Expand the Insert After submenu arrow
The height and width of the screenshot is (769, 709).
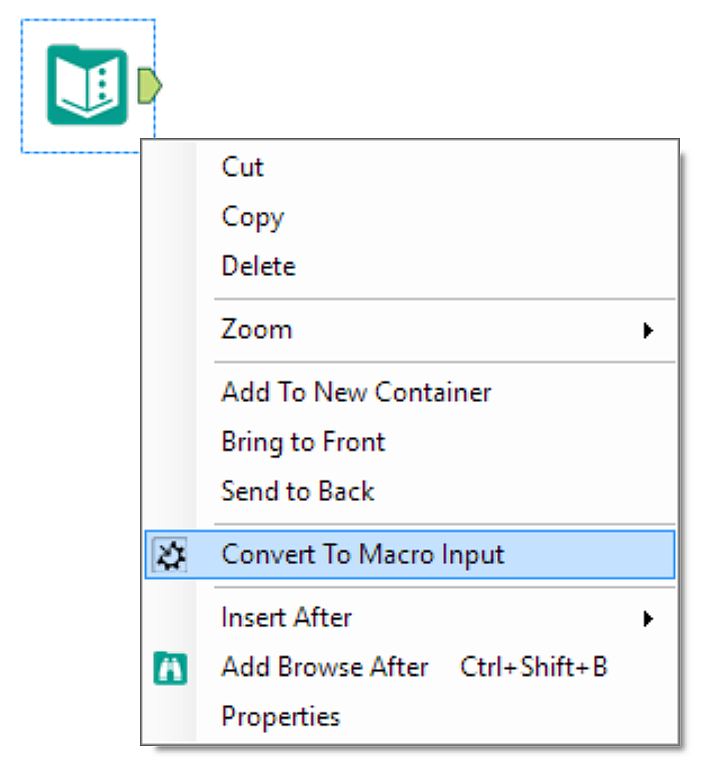coord(648,618)
